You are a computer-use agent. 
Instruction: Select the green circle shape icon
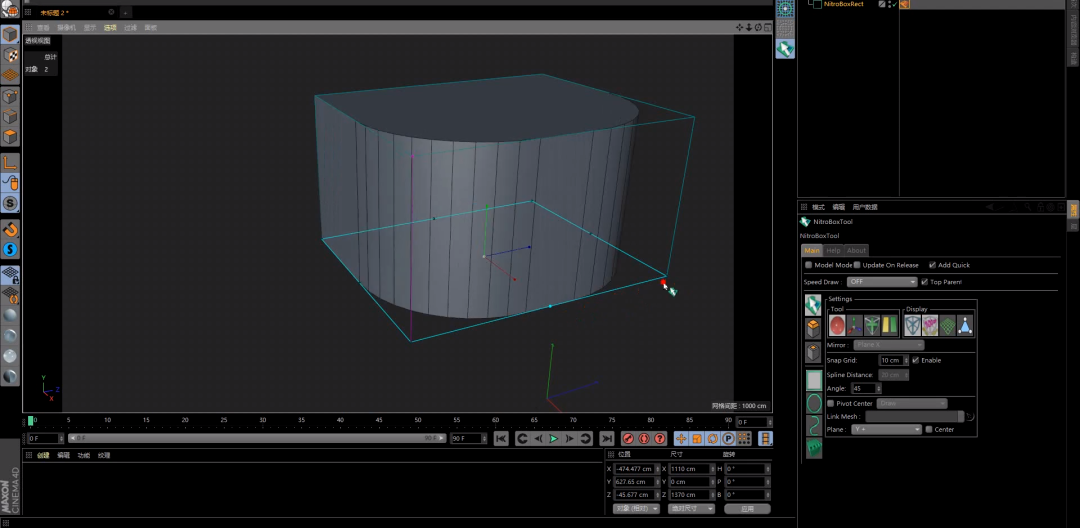point(813,403)
